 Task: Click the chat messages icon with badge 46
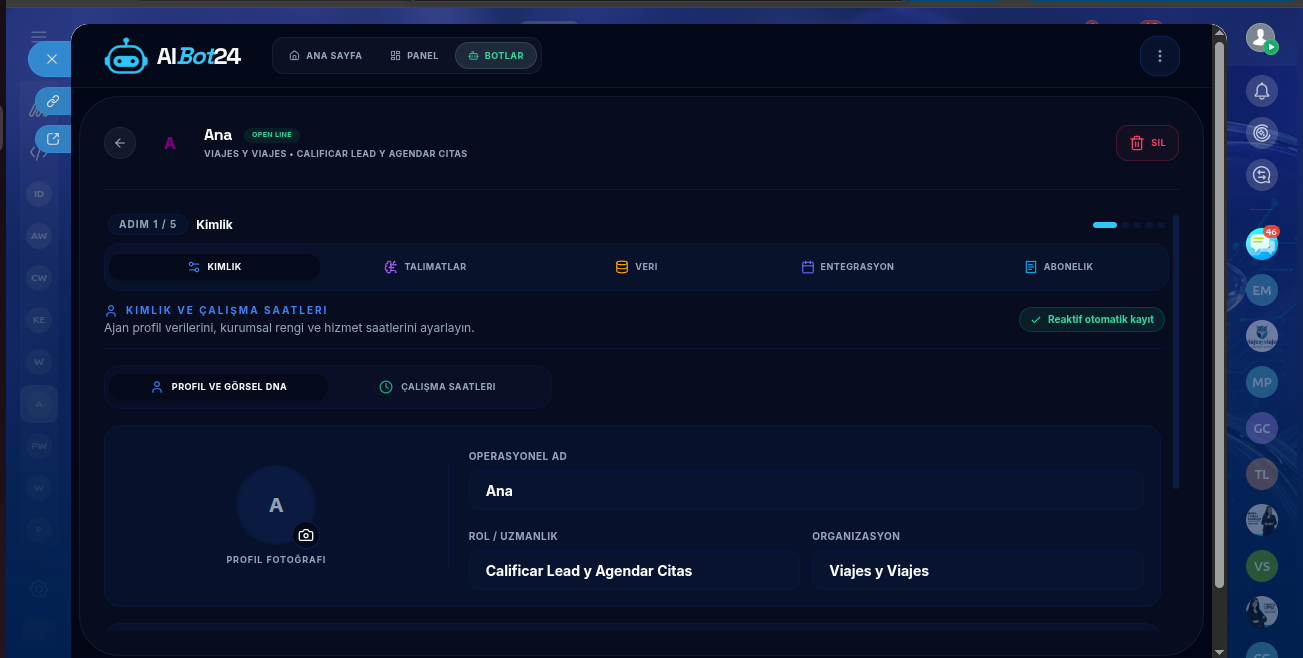click(1262, 242)
